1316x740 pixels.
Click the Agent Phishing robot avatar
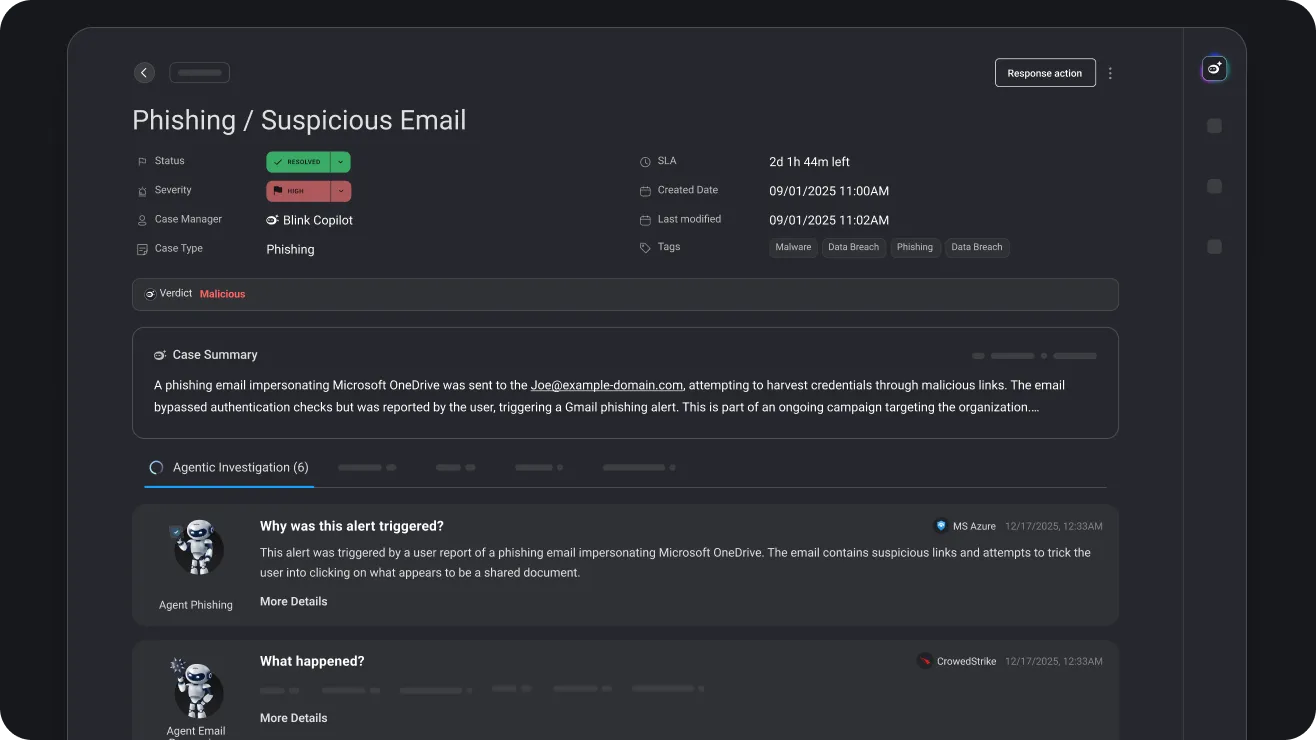pos(197,547)
